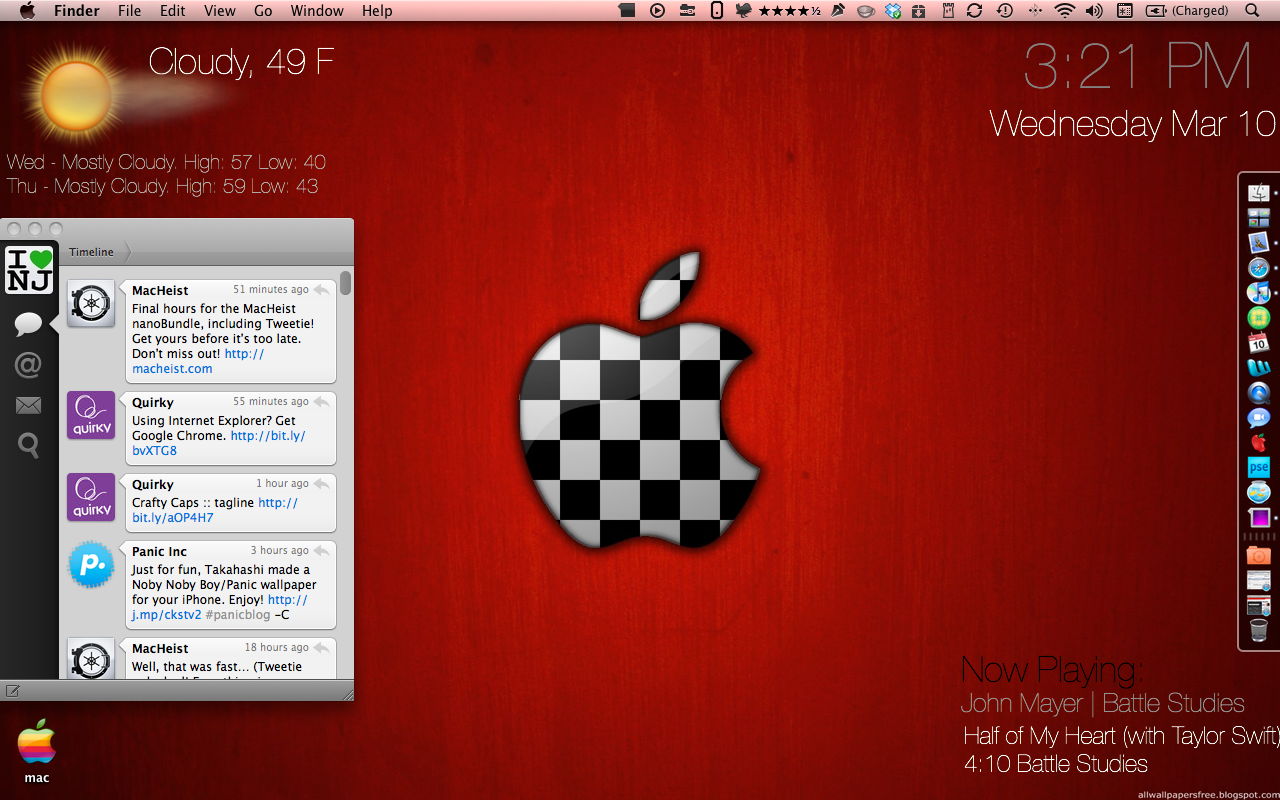Open the Window menu
The image size is (1280, 800).
point(317,11)
